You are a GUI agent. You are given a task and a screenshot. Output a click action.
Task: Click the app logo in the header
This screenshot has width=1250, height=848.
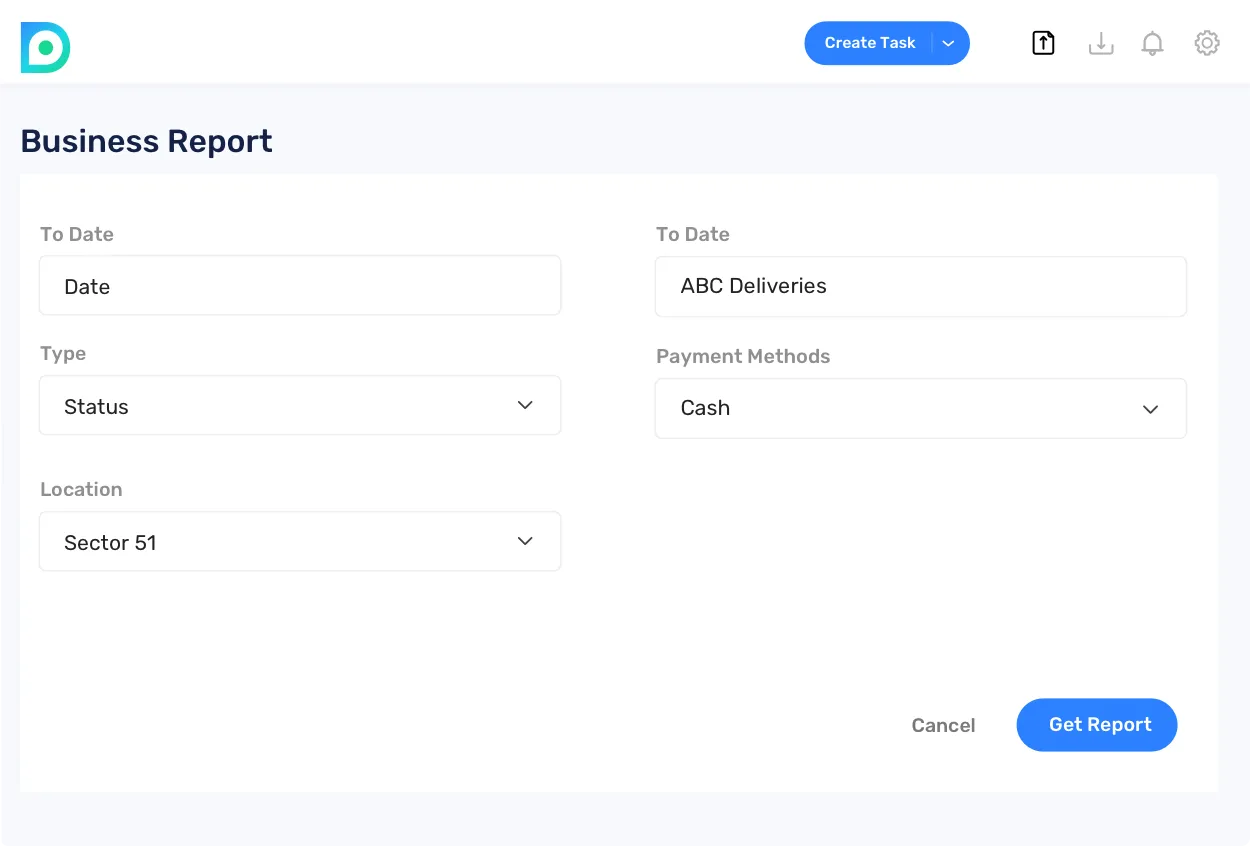pyautogui.click(x=45, y=47)
